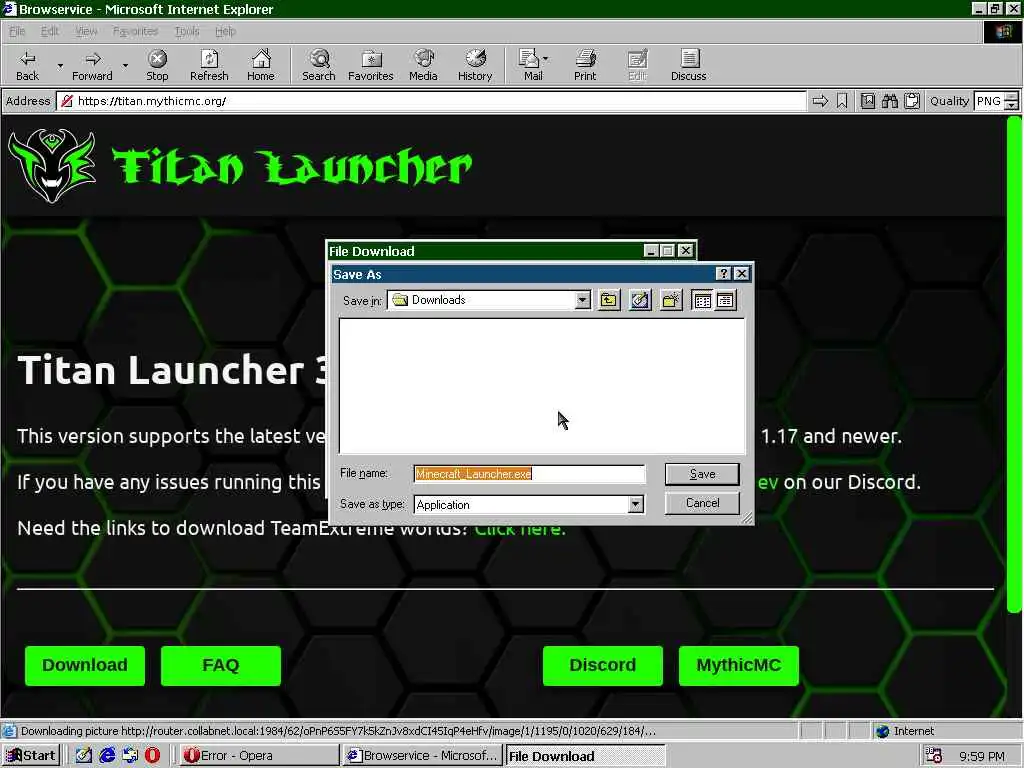Create a new folder in Save As dialog
1024x768 pixels.
(x=671, y=300)
